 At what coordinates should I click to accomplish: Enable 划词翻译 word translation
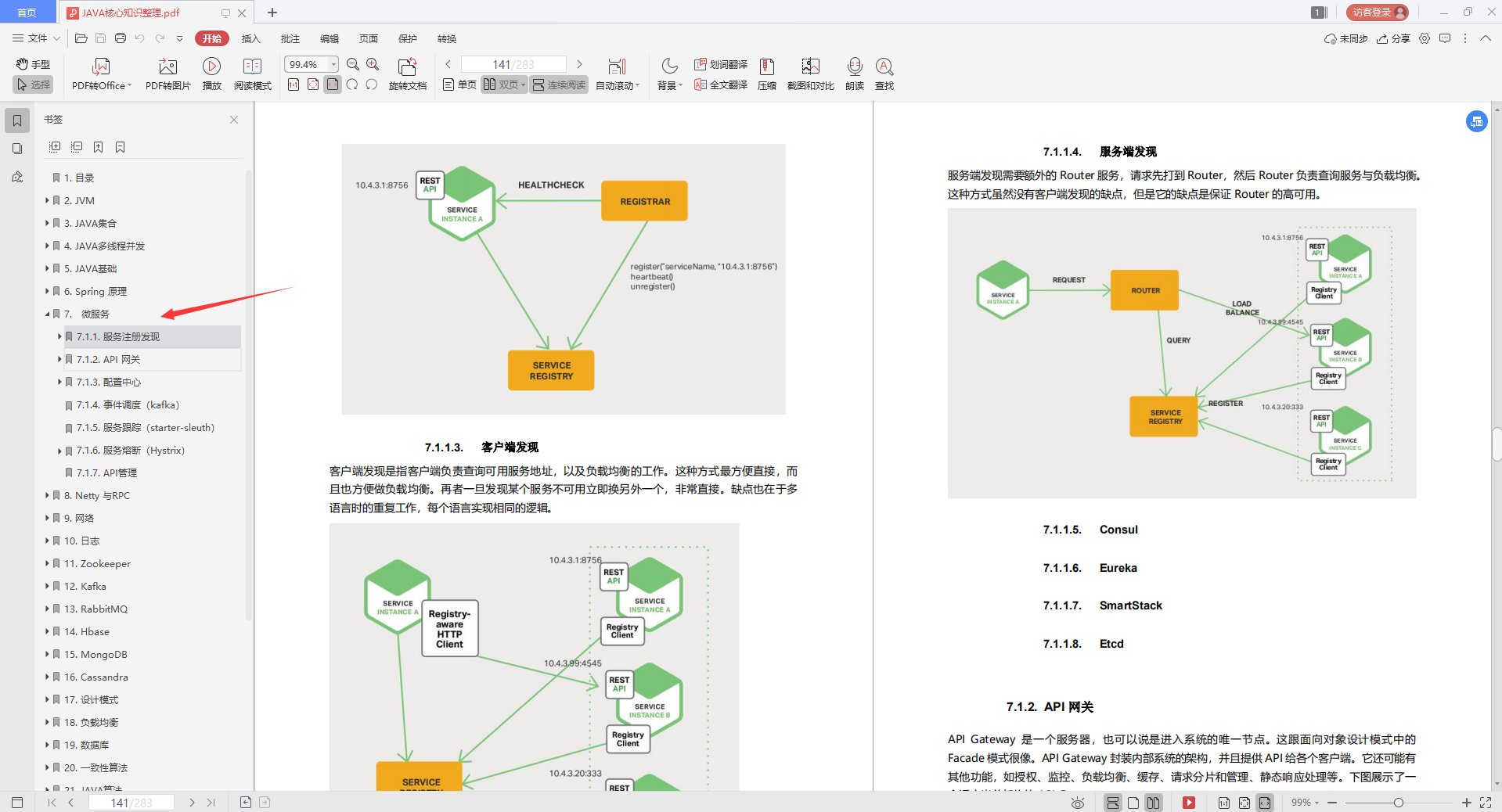[719, 65]
